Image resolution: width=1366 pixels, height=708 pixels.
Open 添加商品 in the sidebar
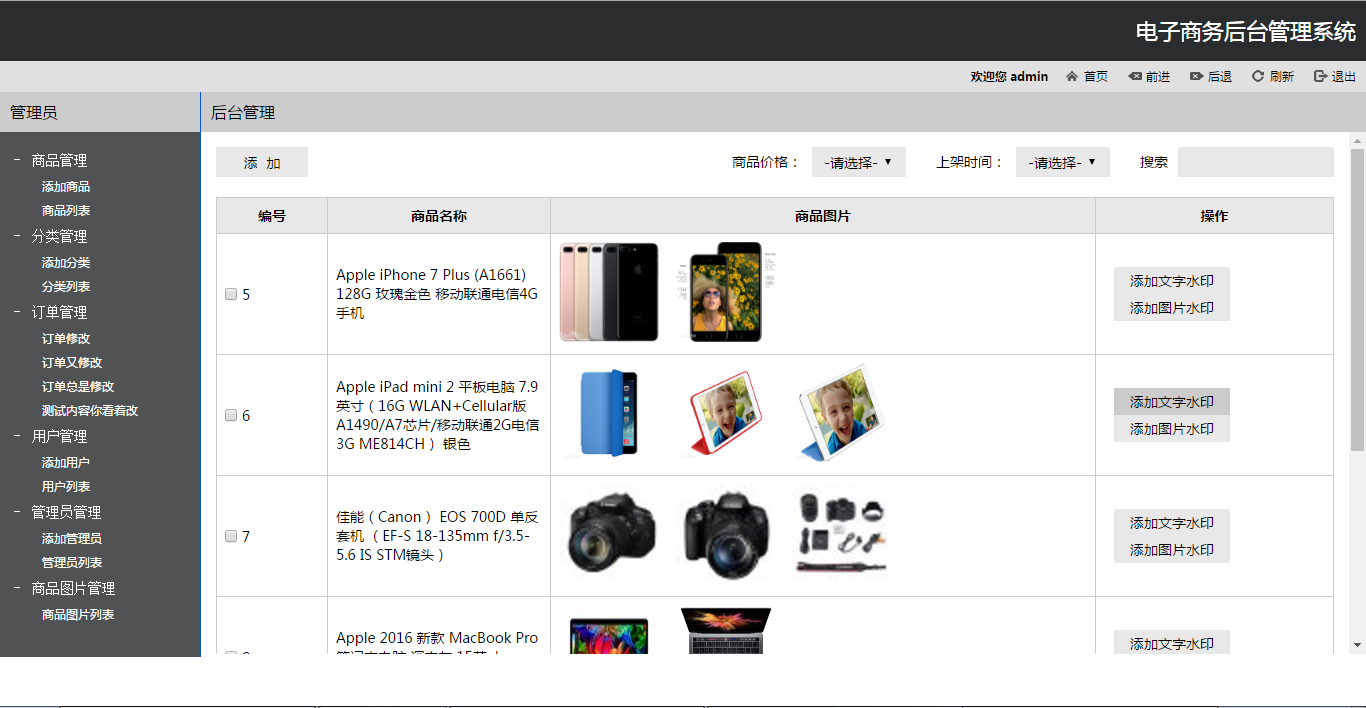click(x=66, y=187)
